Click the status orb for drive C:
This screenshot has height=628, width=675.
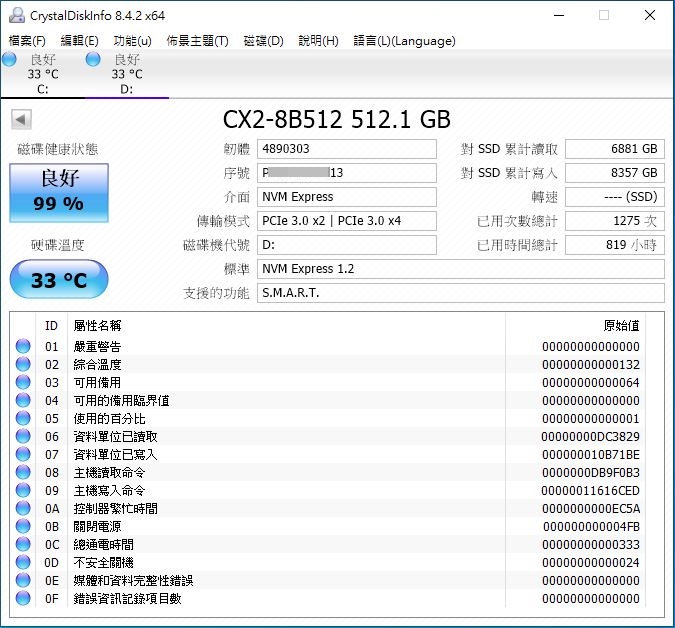[x=9, y=60]
